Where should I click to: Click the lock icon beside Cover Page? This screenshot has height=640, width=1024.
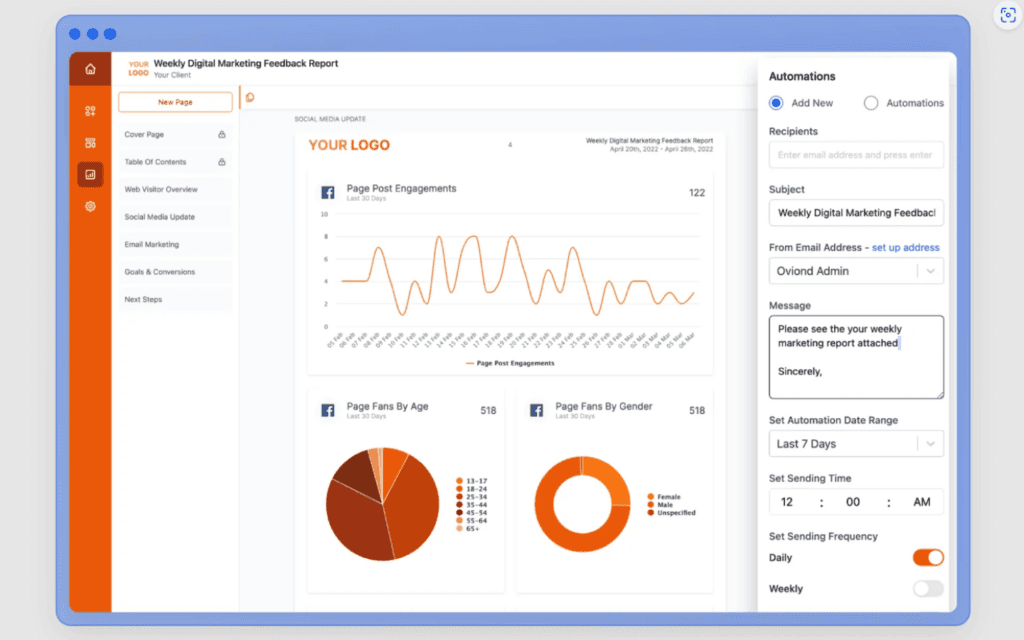(222, 135)
